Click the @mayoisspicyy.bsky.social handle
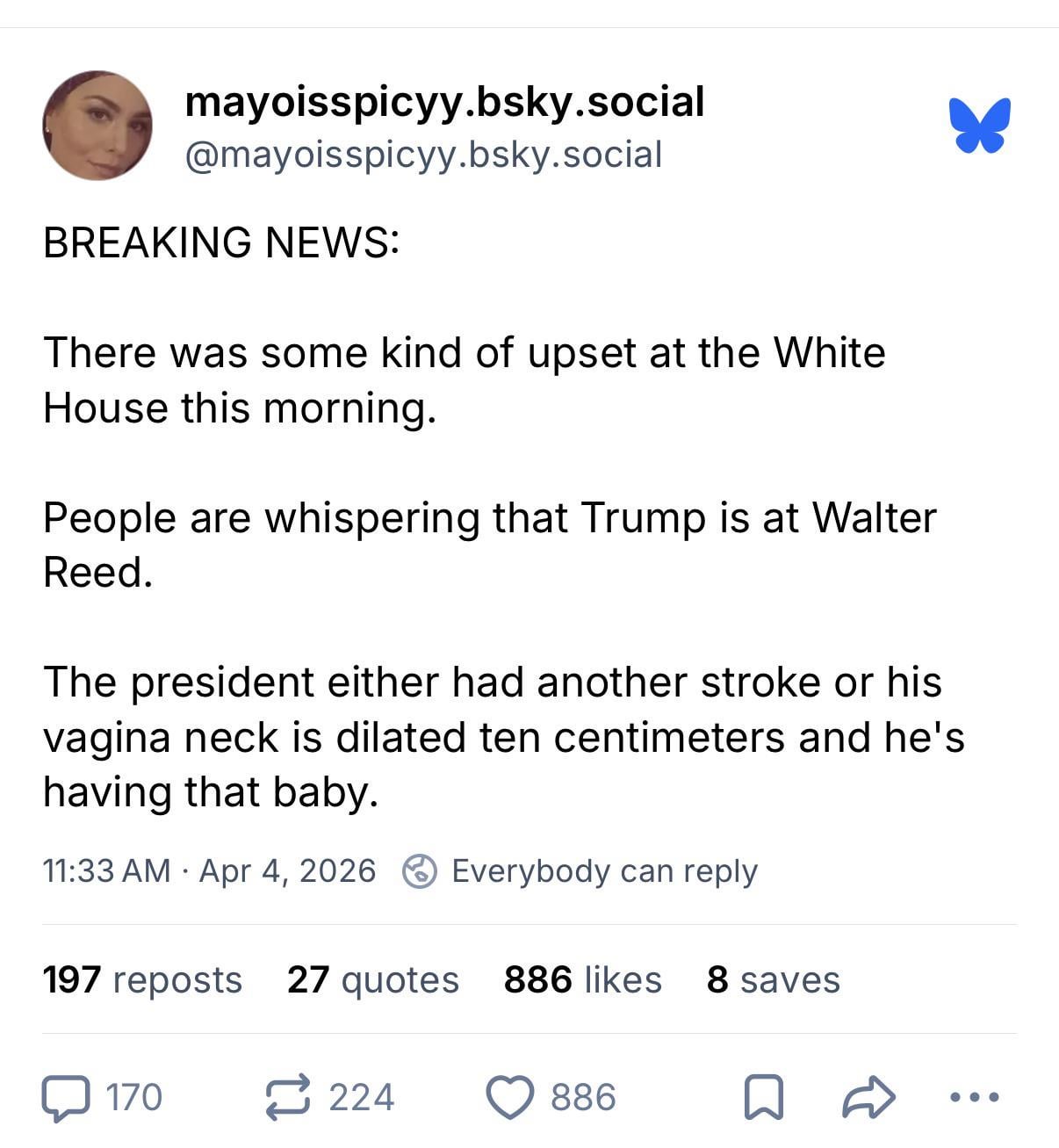This screenshot has height=1148, width=1059. coord(422,155)
